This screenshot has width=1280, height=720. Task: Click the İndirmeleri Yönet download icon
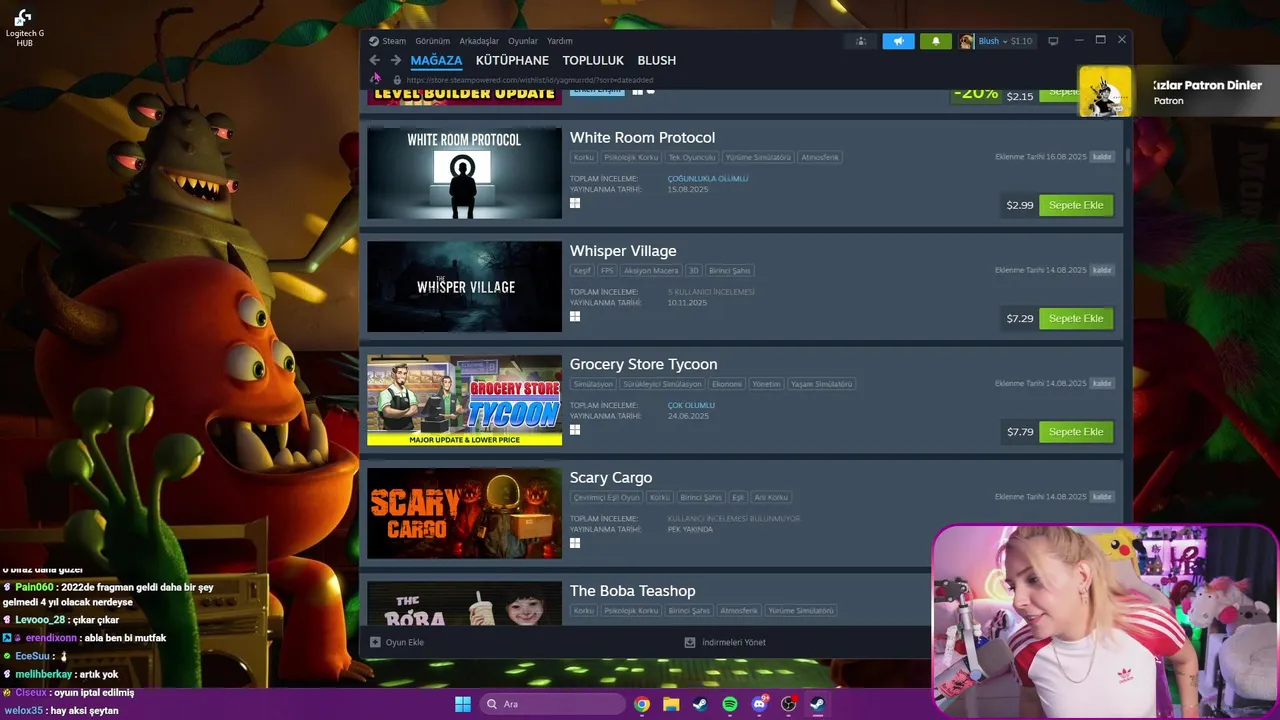690,642
